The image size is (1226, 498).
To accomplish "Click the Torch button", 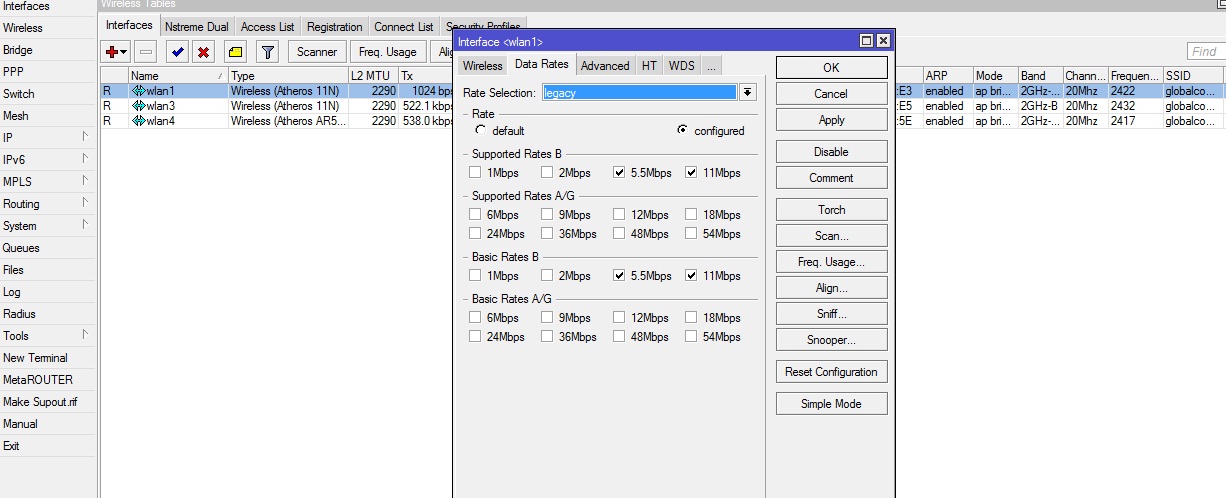I will click(x=831, y=210).
